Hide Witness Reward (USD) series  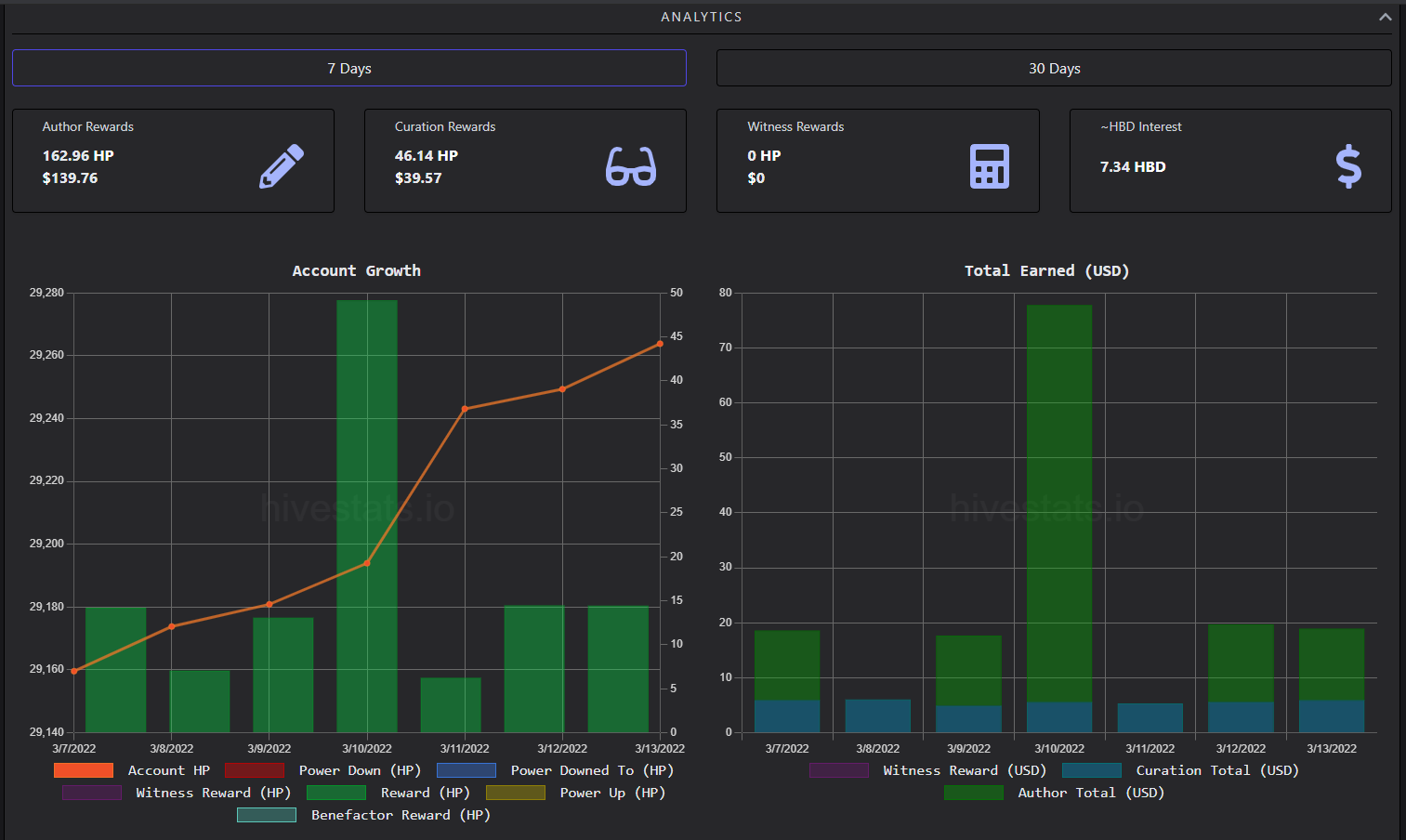pos(927,770)
